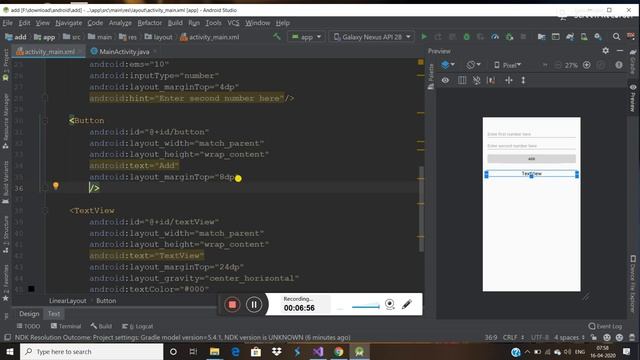This screenshot has height=360, width=640.
Task: Open the Build tool window
Action: pyautogui.click(x=101, y=326)
